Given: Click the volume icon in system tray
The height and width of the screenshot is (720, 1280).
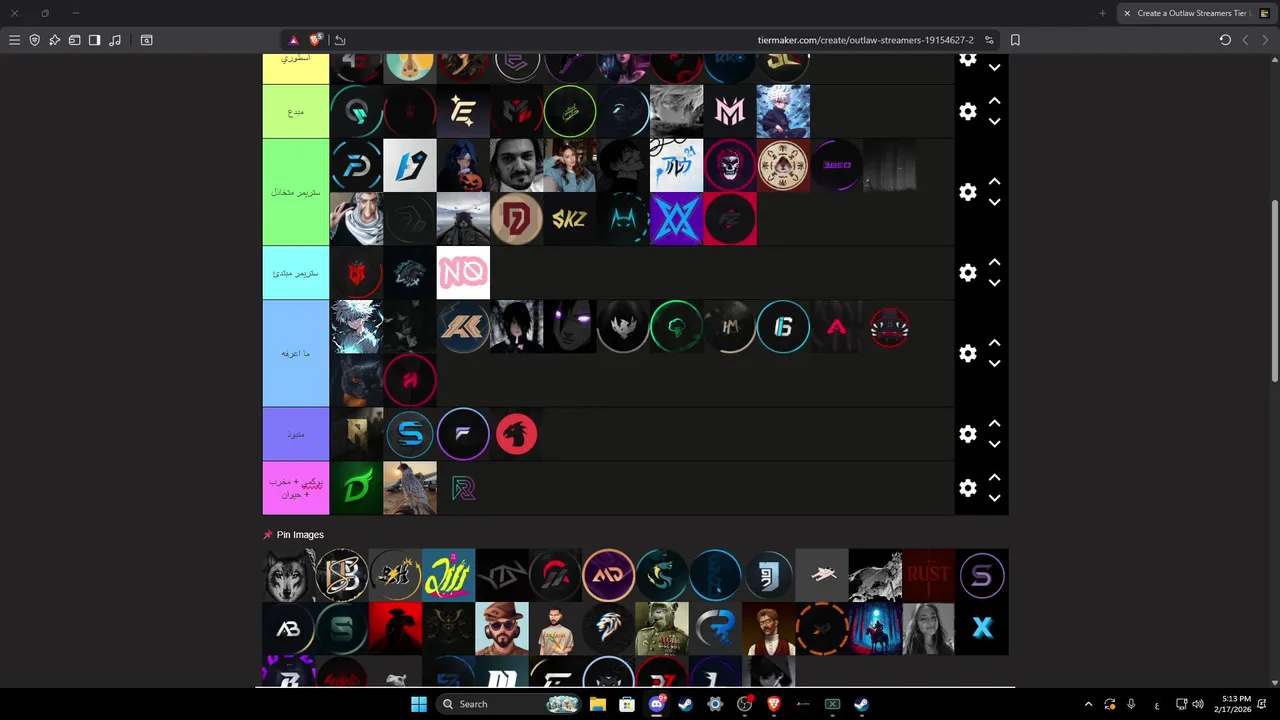Looking at the screenshot, I should pyautogui.click(x=1198, y=704).
